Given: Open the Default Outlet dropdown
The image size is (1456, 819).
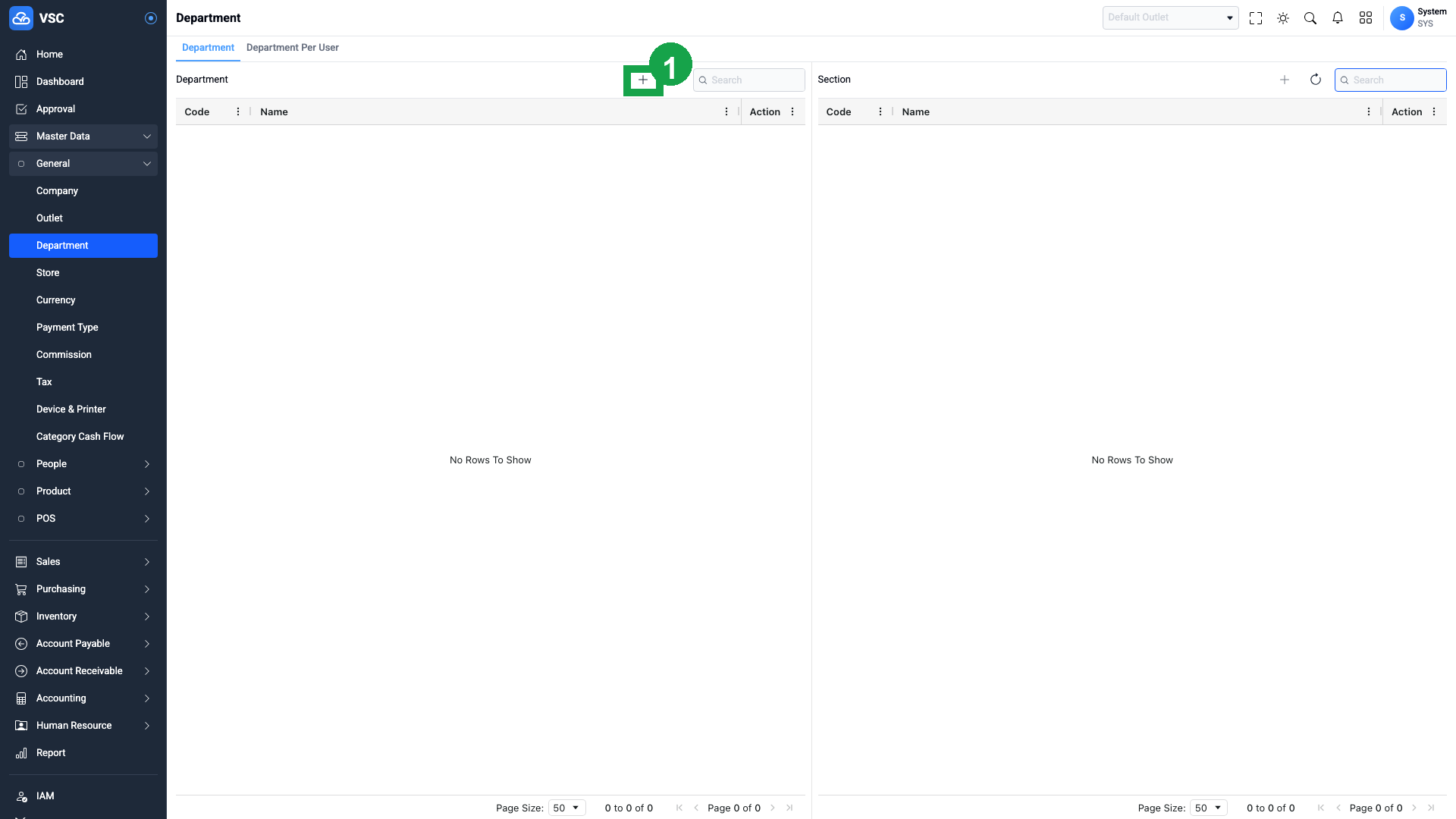Looking at the screenshot, I should 1171,17.
